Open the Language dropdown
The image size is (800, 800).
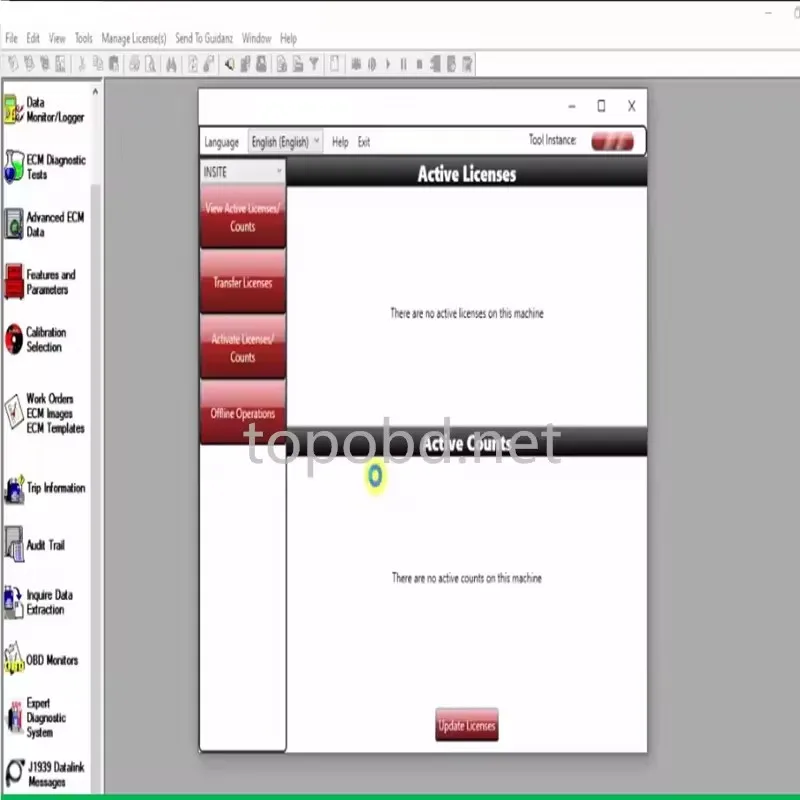pos(222,142)
